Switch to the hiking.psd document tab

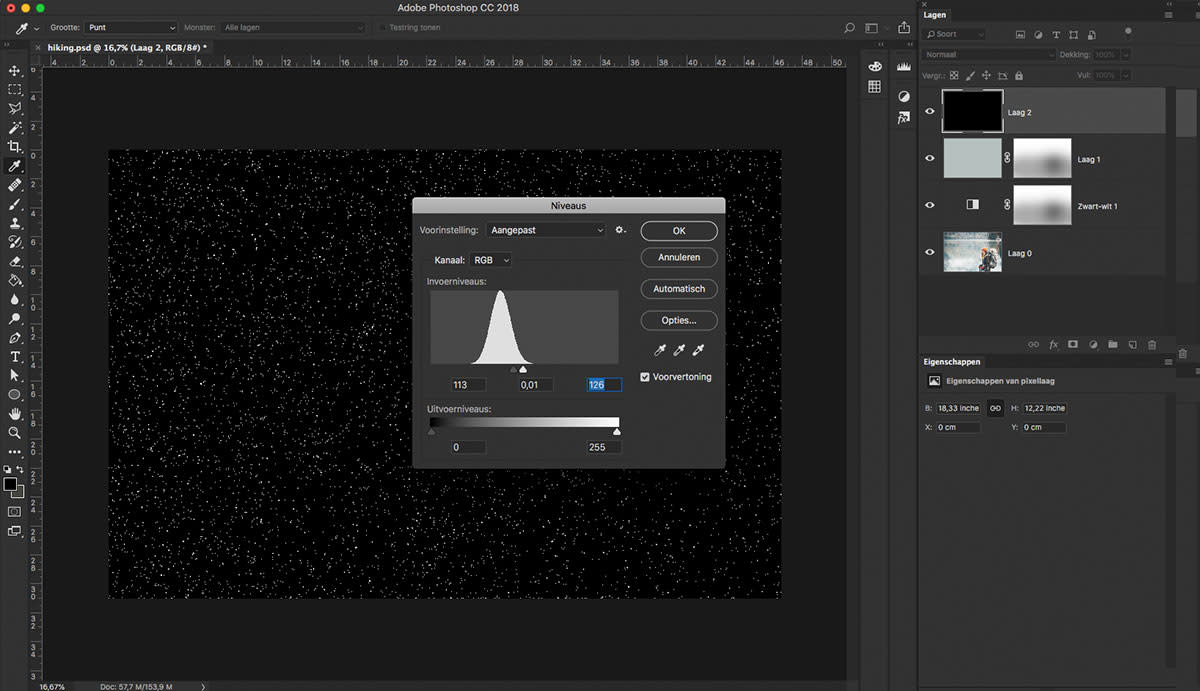(125, 47)
